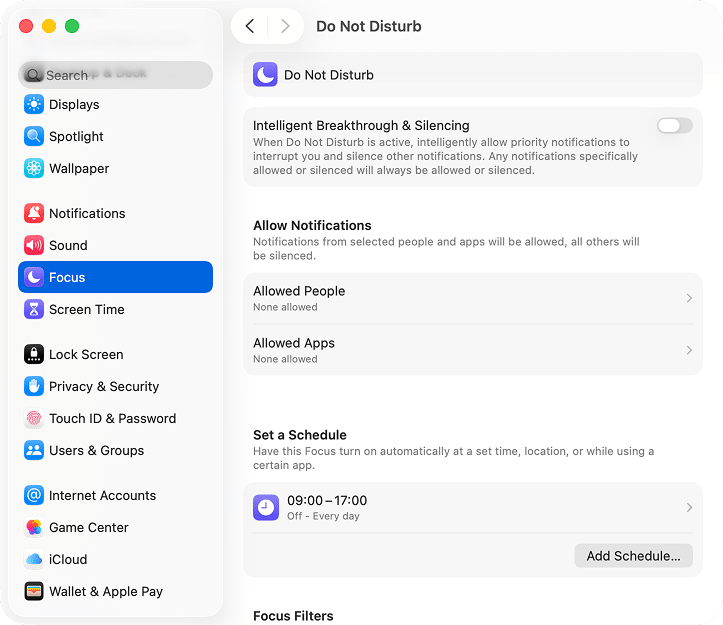Go back with the left arrow

pyautogui.click(x=249, y=26)
